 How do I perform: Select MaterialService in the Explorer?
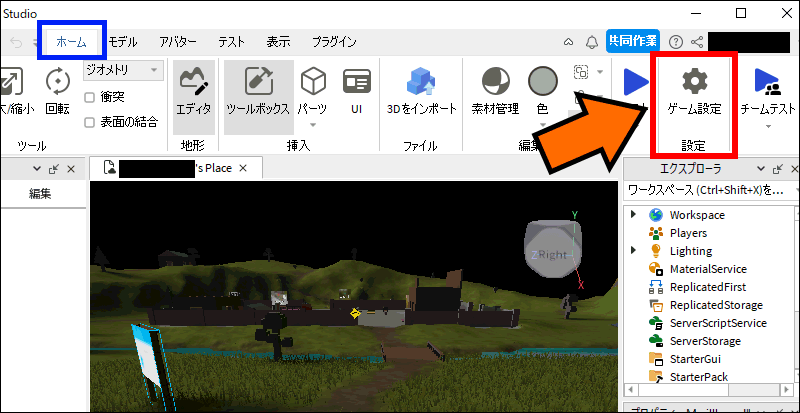708,269
